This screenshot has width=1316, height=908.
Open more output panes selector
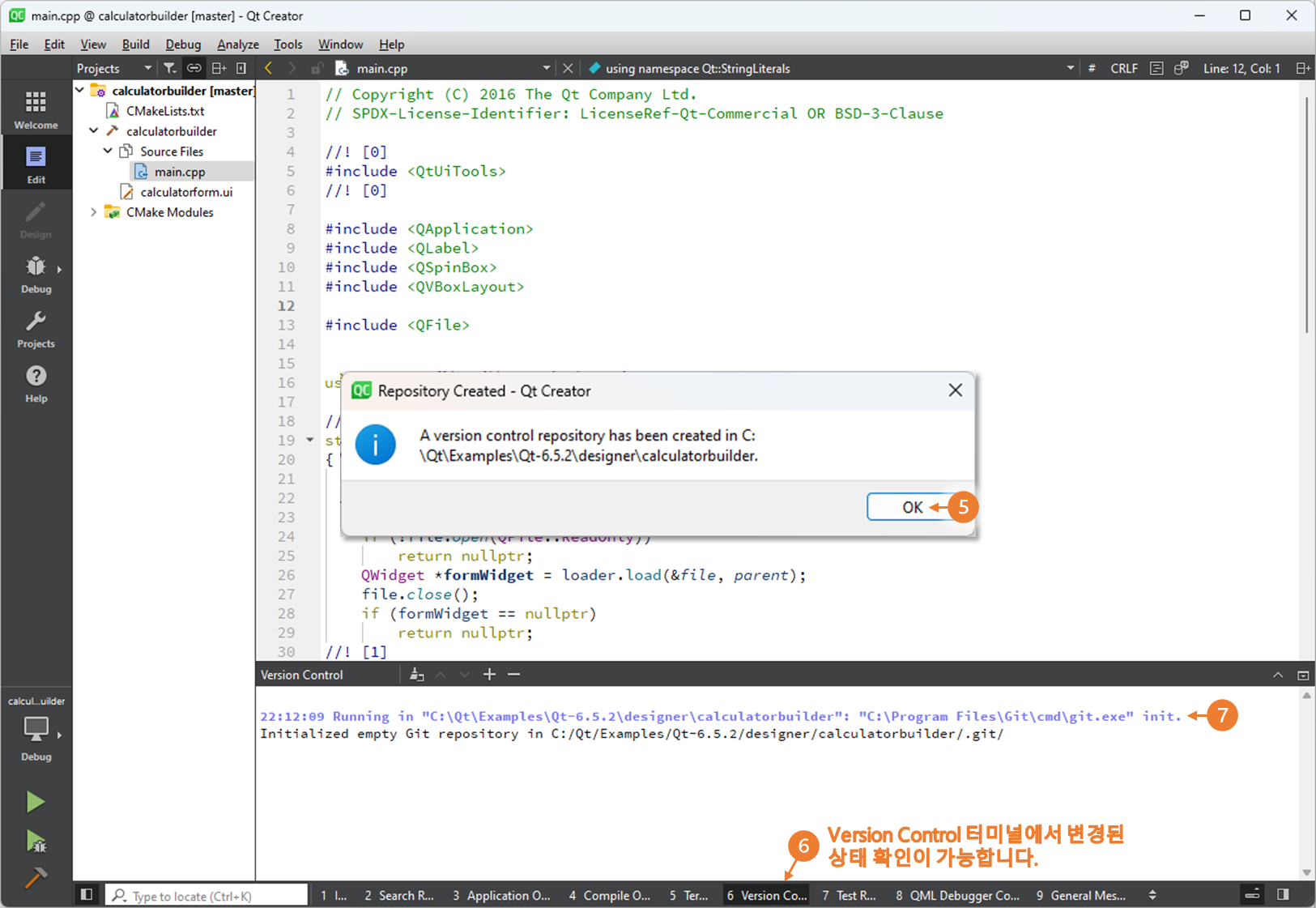1152,895
